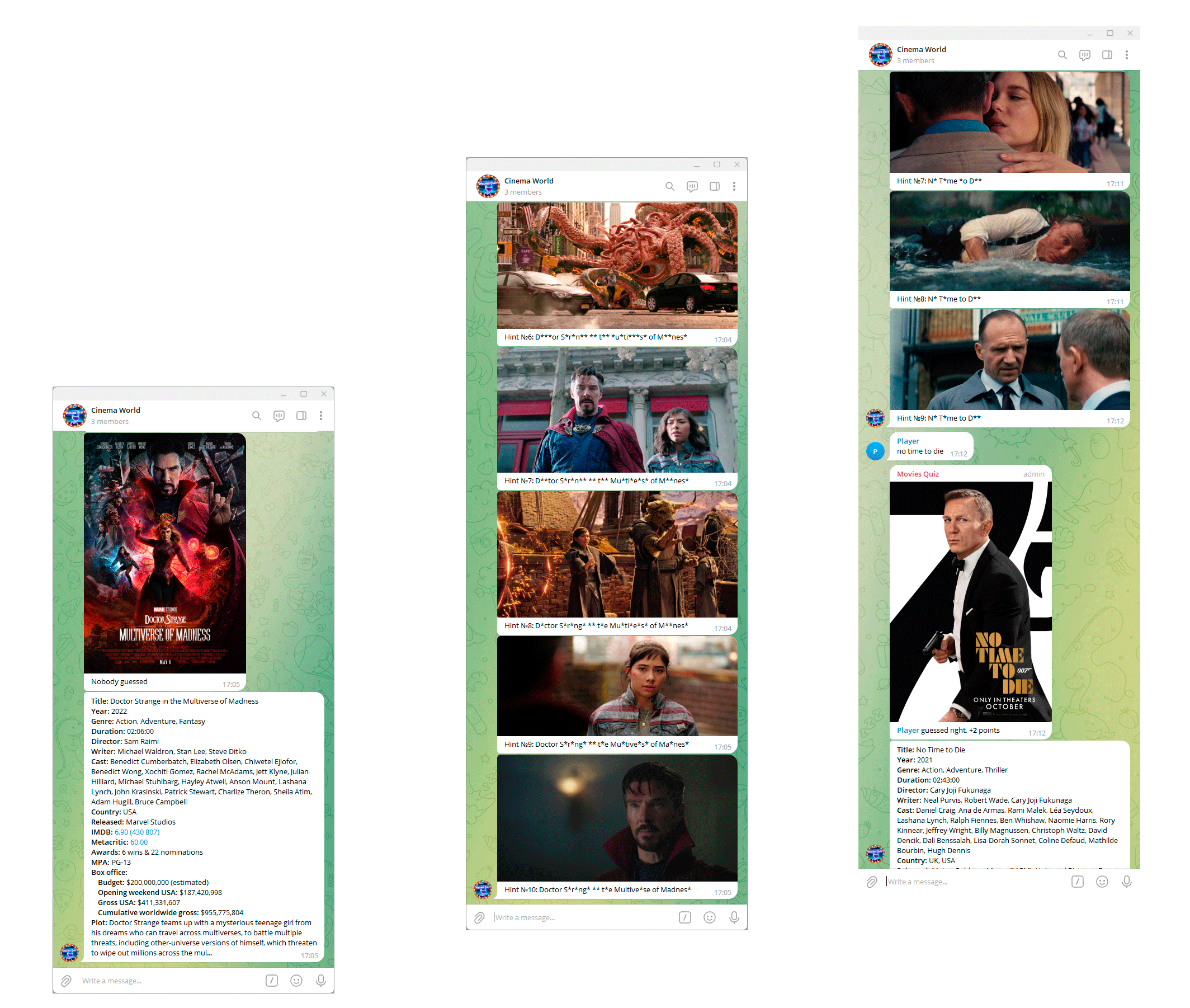Open the video chat icon in the left window
Screen dimensions: 1190x1008
pyautogui.click(x=279, y=416)
